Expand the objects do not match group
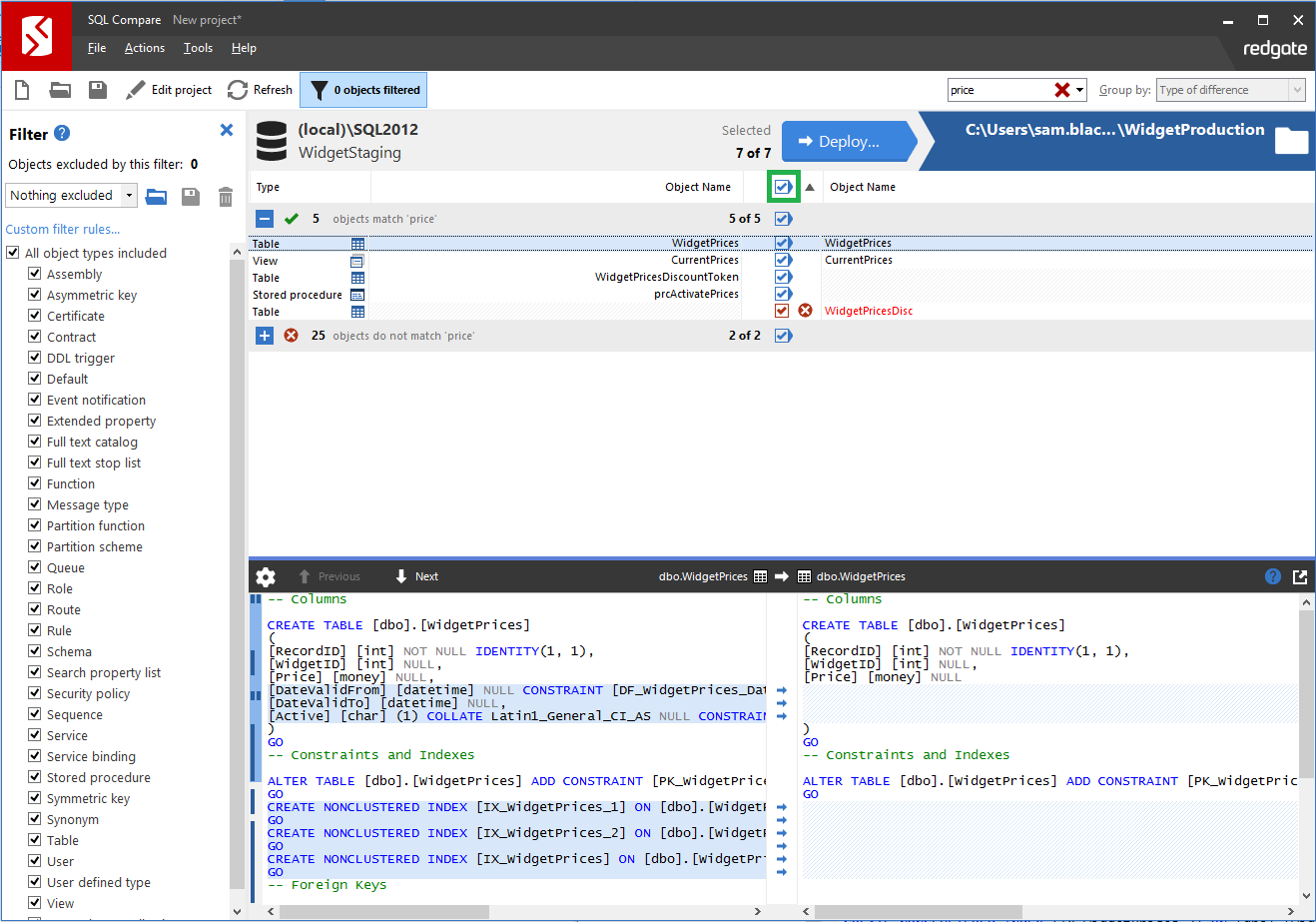Image resolution: width=1316 pixels, height=922 pixels. (x=265, y=336)
